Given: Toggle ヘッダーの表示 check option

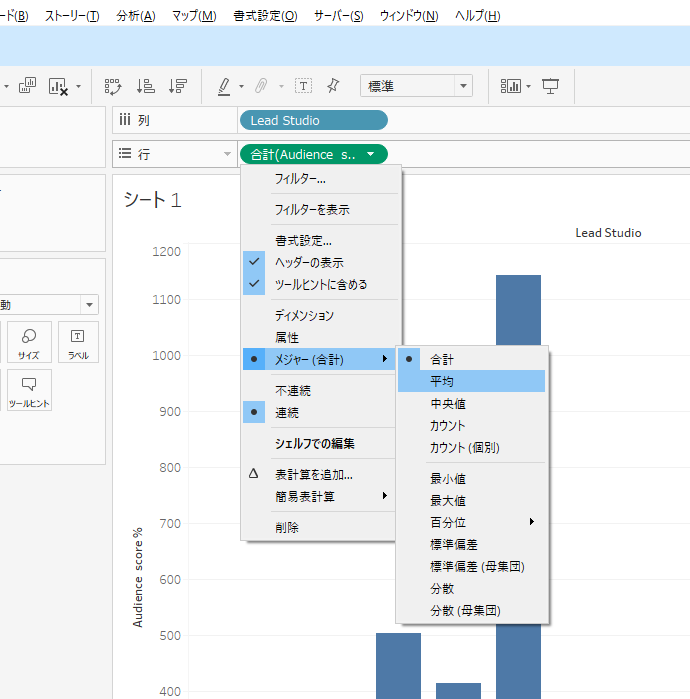Looking at the screenshot, I should (x=321, y=262).
